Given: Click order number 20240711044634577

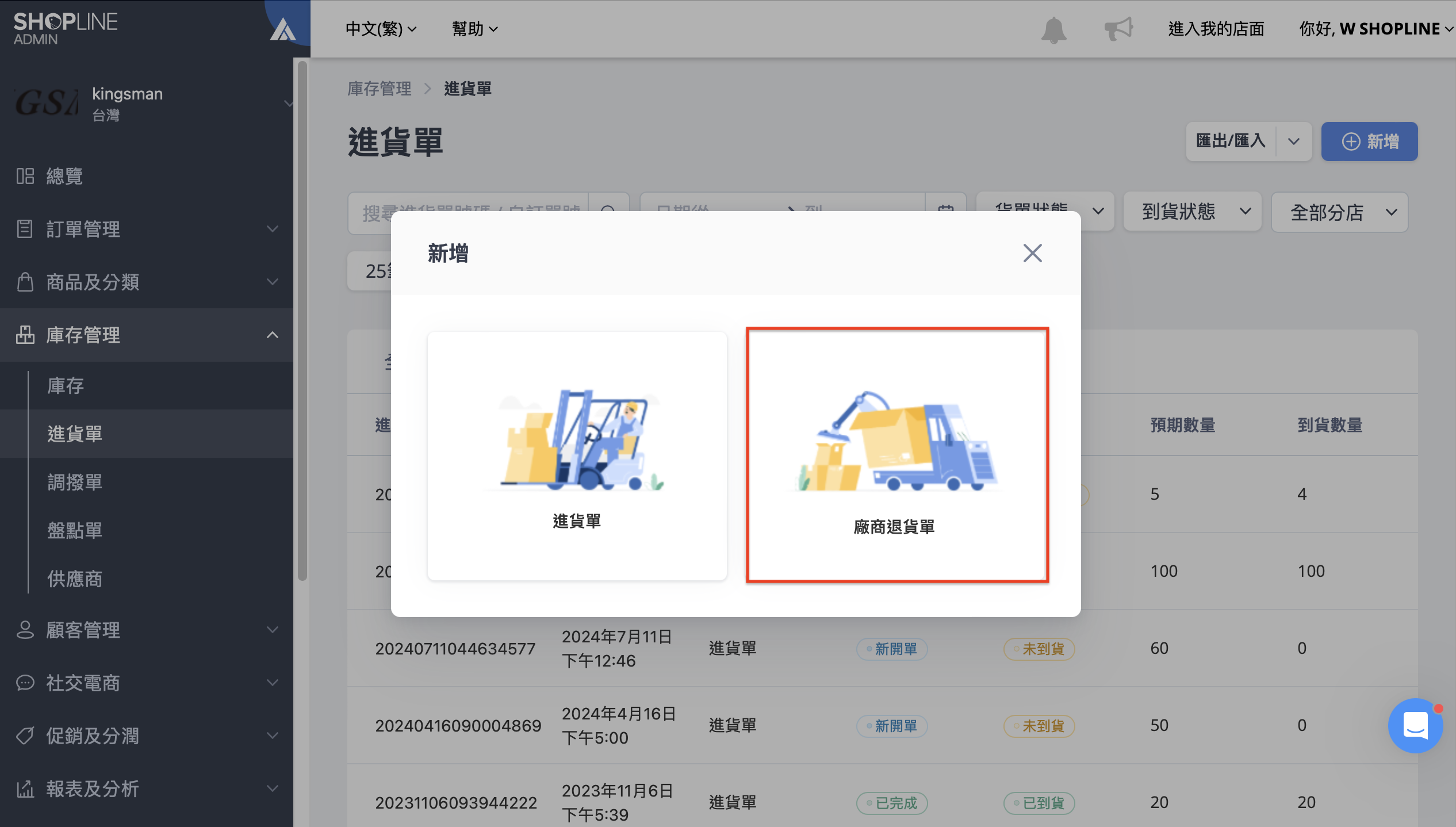Looking at the screenshot, I should click(455, 649).
